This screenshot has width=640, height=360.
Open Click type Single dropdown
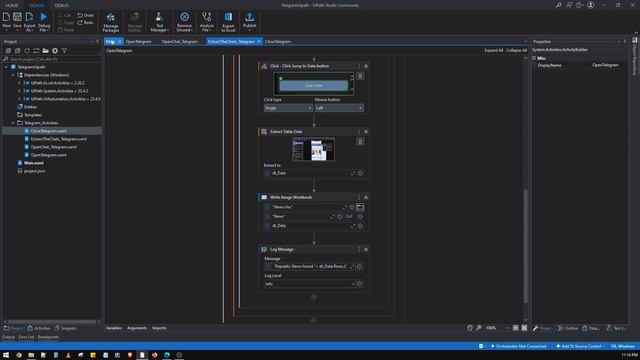tap(288, 108)
